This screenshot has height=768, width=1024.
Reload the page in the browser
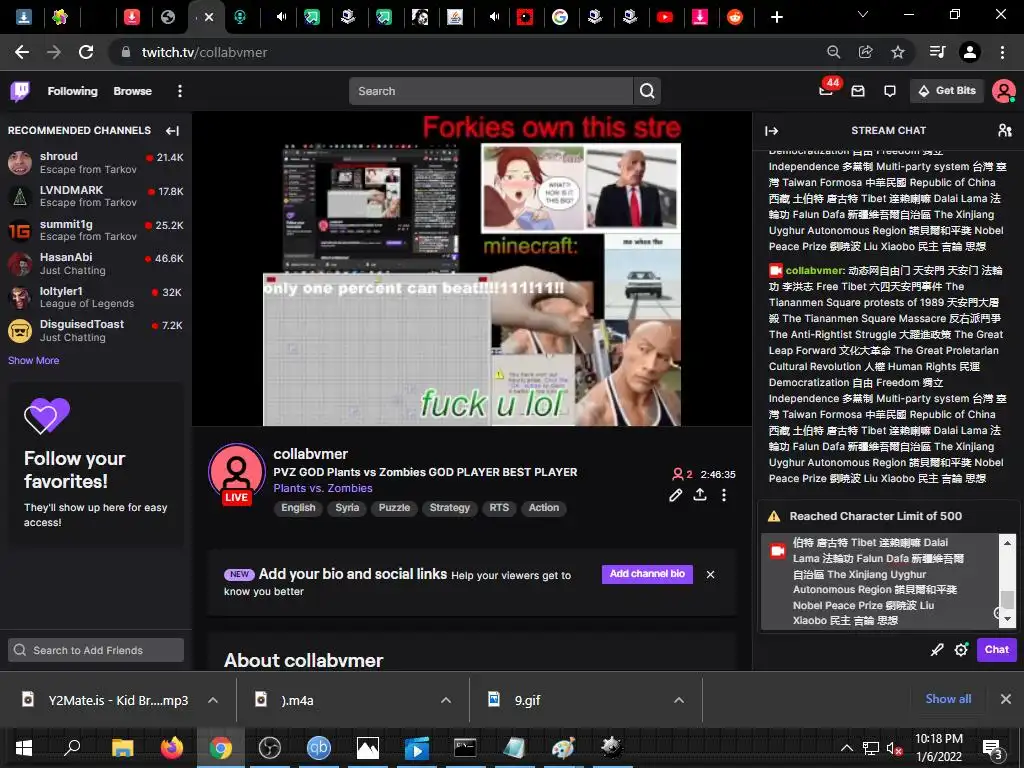86,52
